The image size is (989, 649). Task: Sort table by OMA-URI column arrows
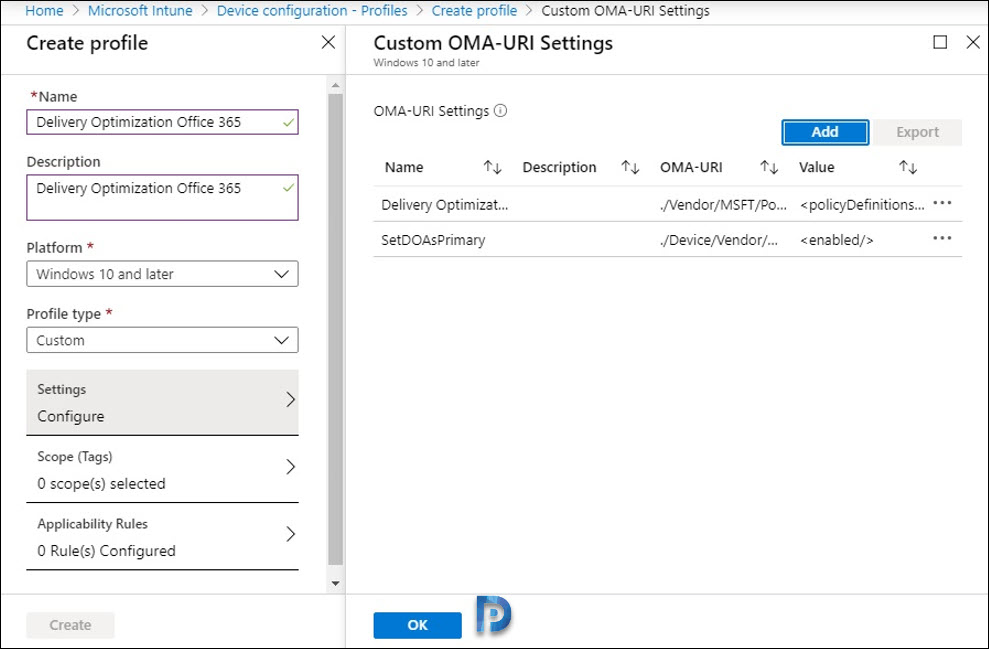click(x=769, y=167)
